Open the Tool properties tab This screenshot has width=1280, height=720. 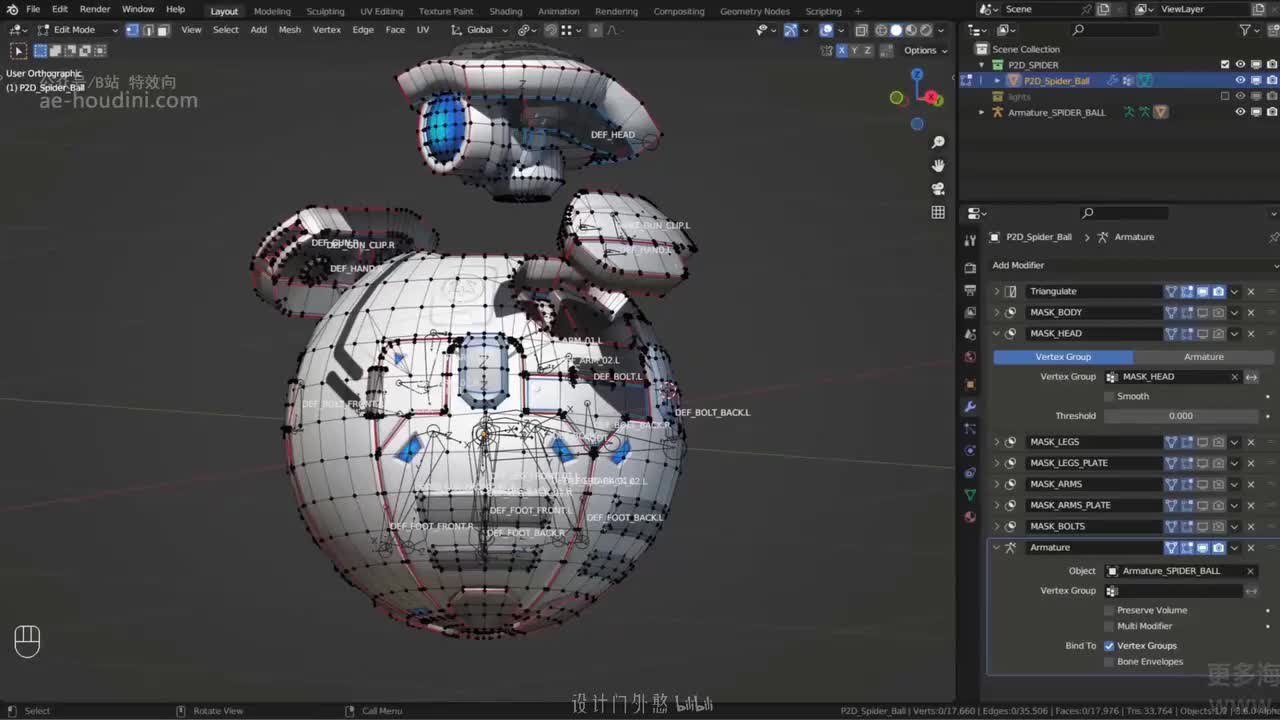click(970, 240)
